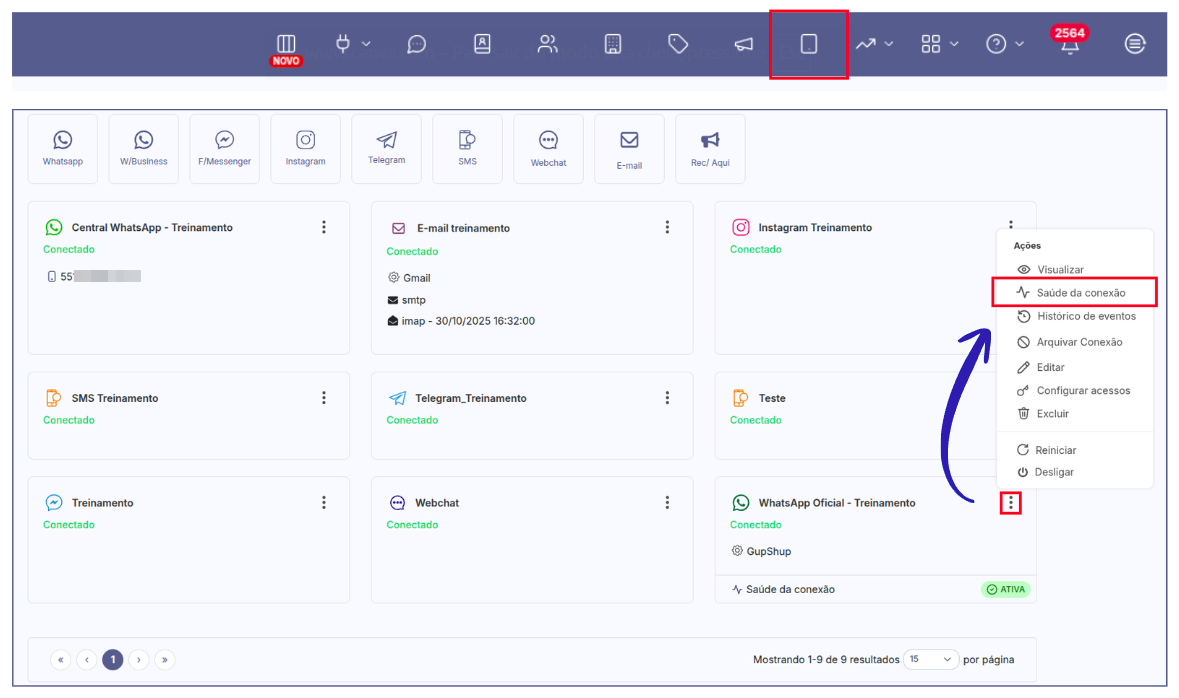Screen dimensions: 1179x698
Task: Open options menu for E-mail treinamento card
Action: [x=667, y=228]
